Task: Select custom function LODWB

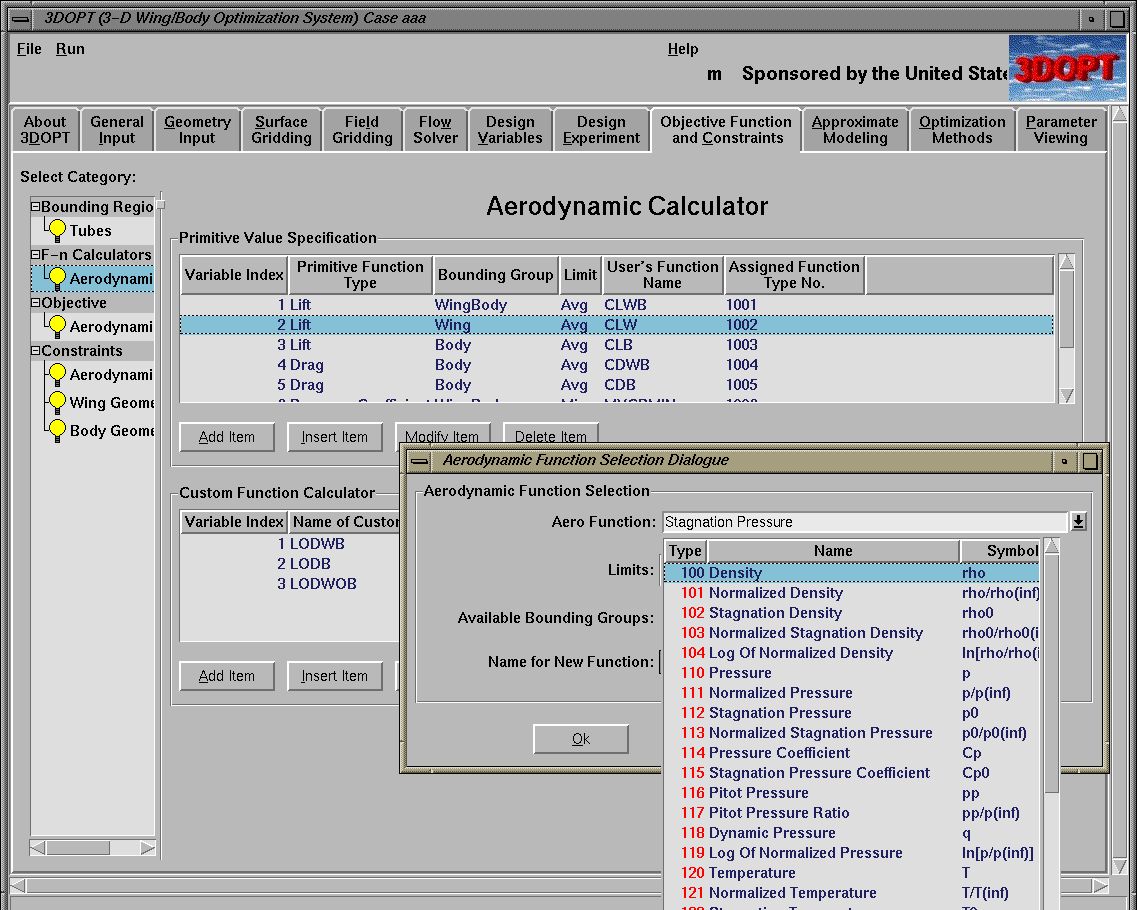Action: click(290, 544)
